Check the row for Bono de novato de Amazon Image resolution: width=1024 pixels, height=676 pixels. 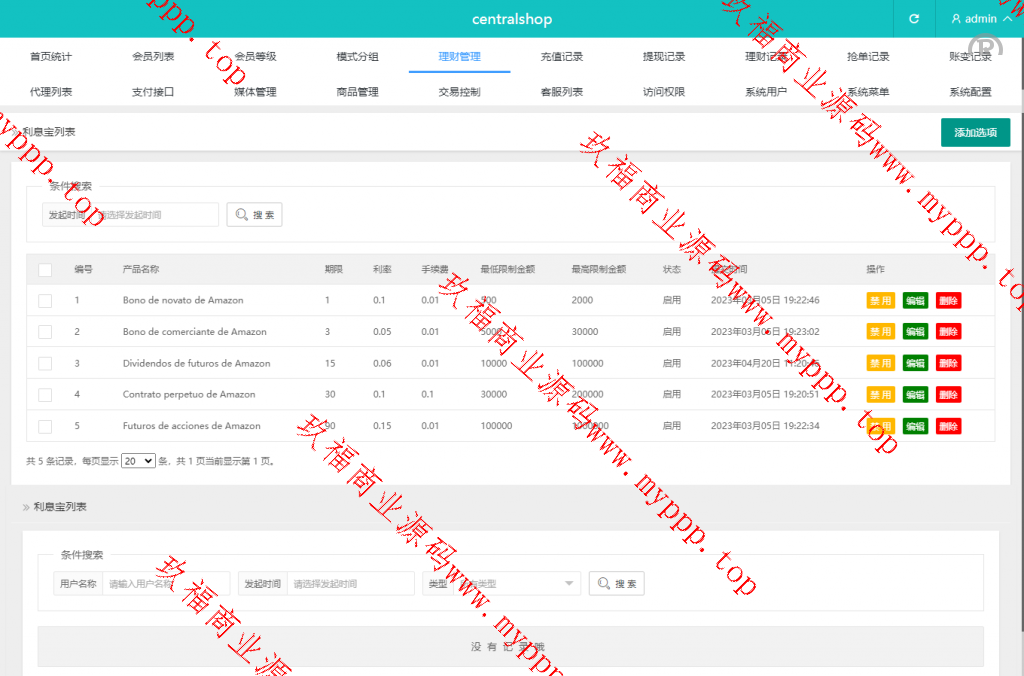45,300
